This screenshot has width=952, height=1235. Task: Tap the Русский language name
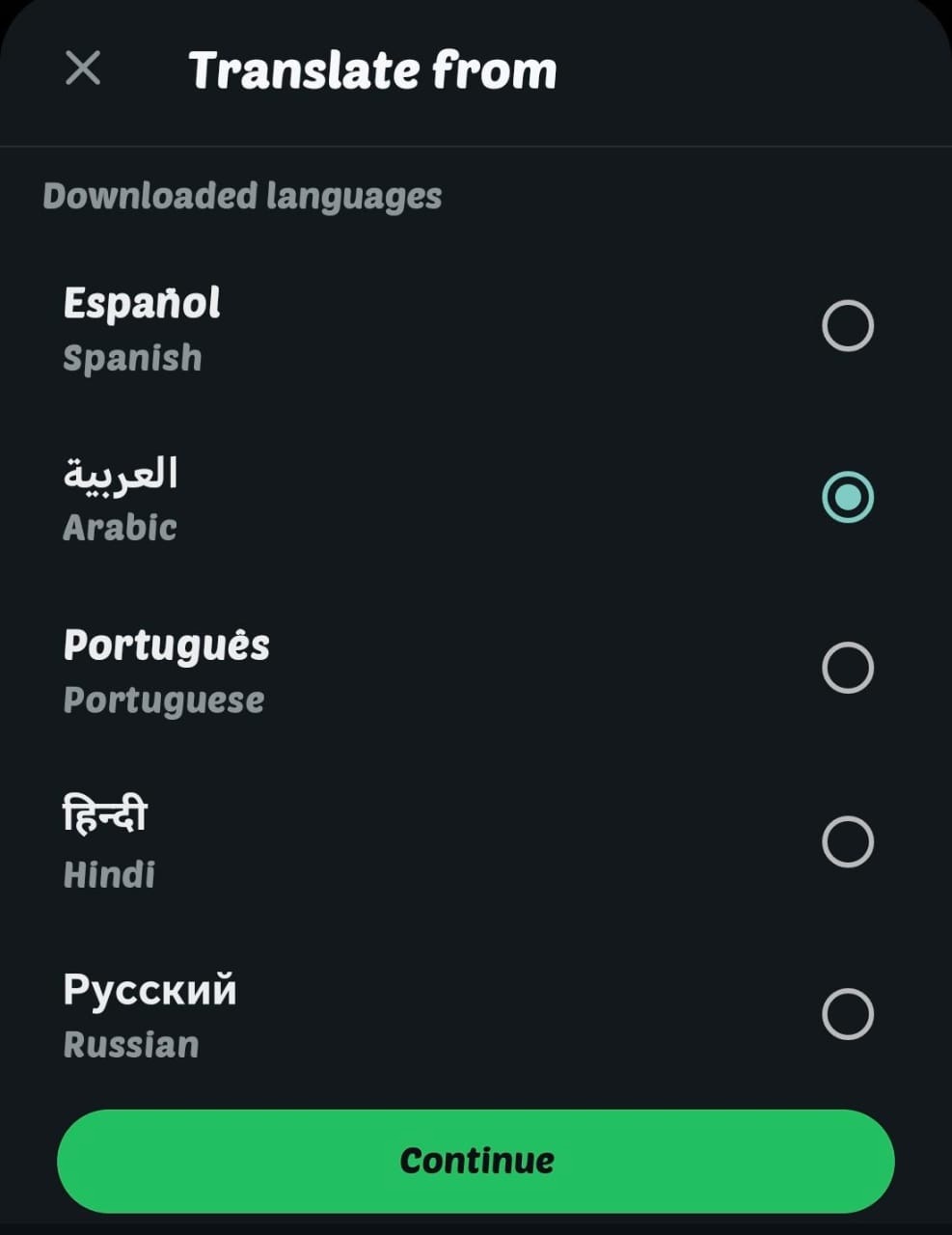(150, 990)
